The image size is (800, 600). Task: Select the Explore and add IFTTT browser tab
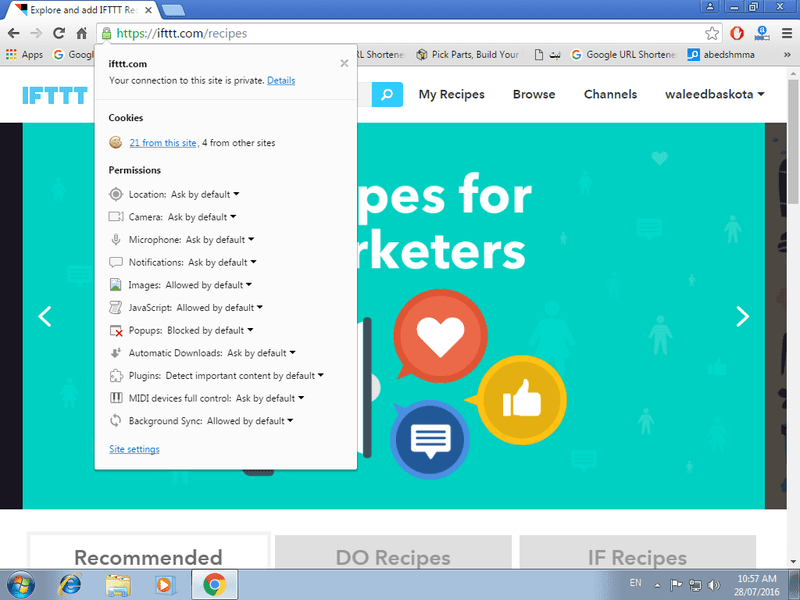click(84, 10)
